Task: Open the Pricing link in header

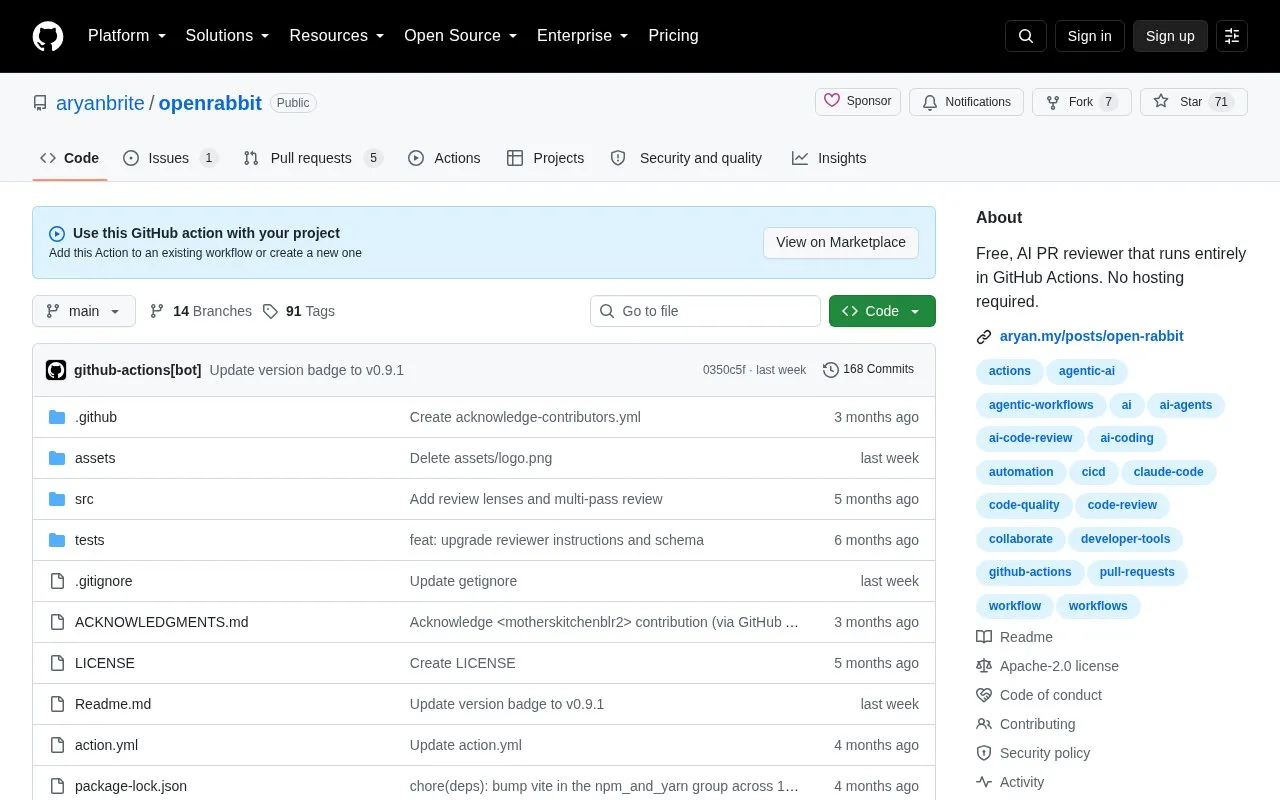Action: click(673, 36)
